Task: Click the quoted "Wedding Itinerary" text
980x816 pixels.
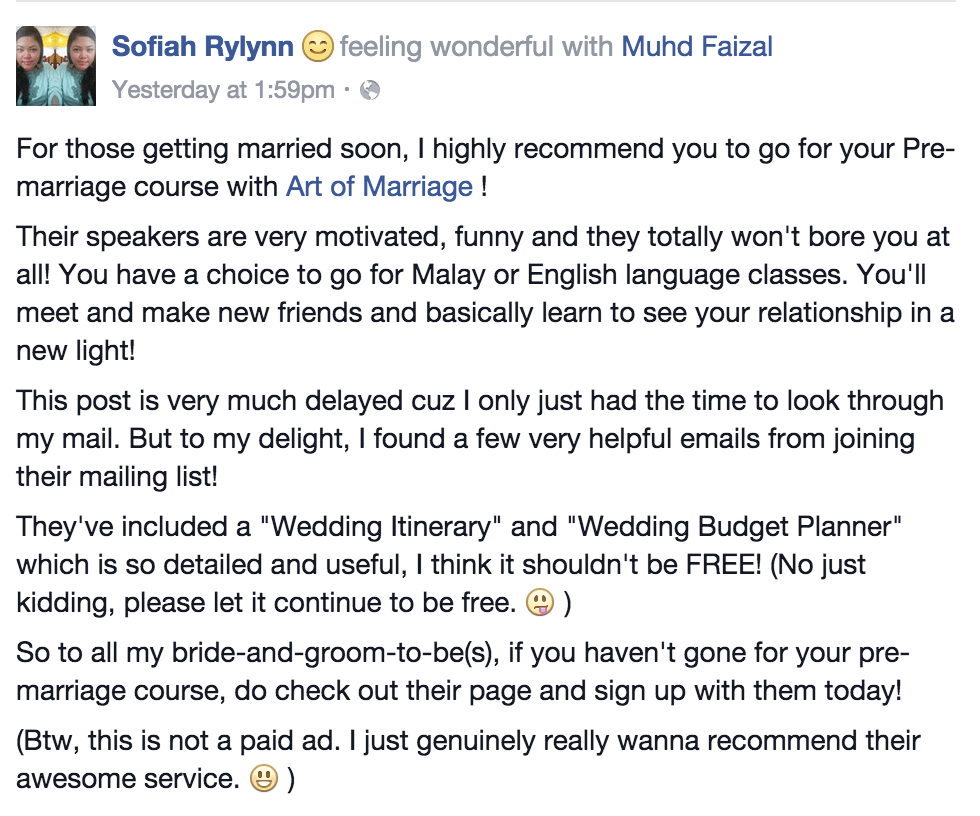Action: click(380, 527)
